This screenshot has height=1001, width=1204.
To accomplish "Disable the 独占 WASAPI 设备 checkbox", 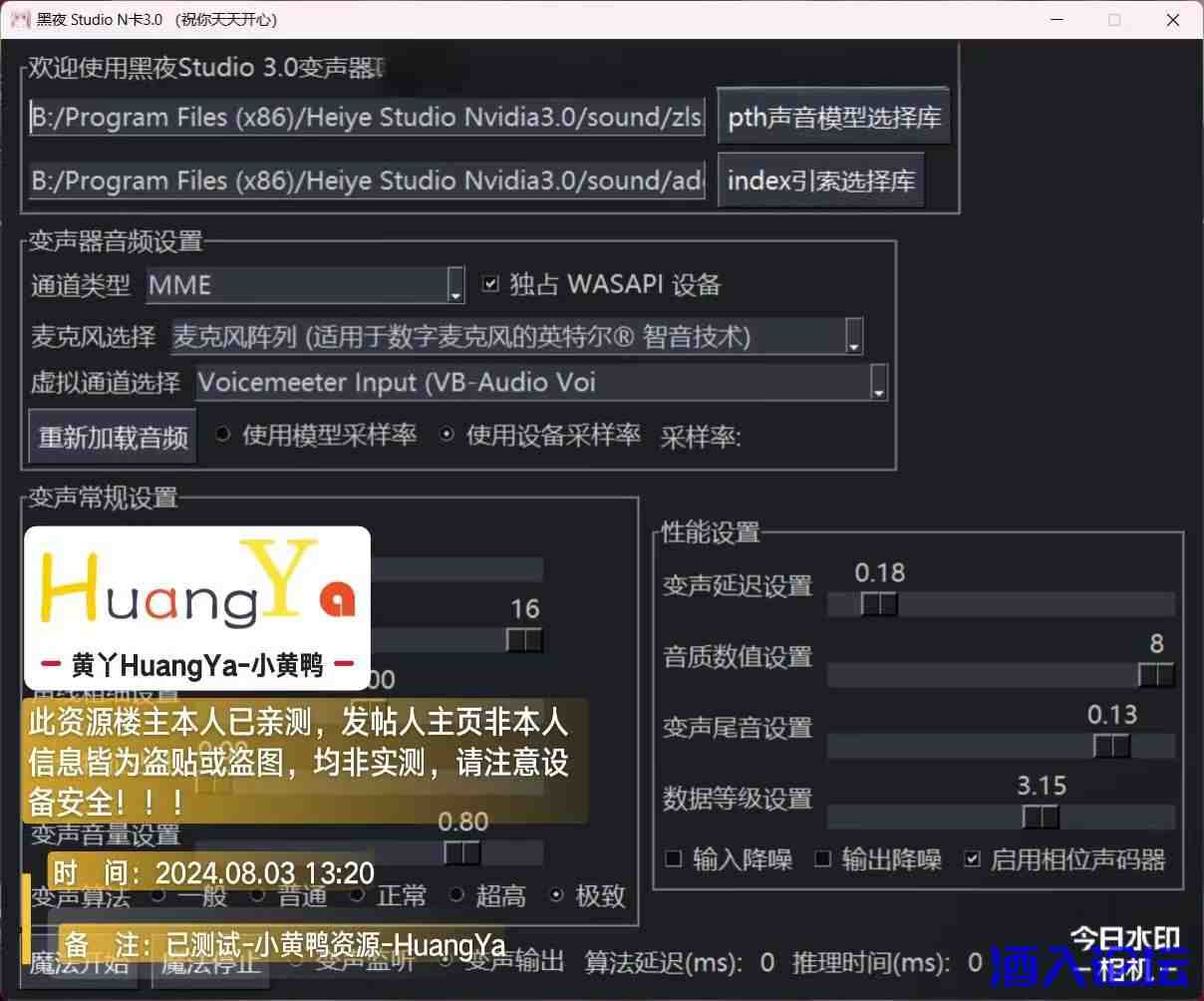I will click(x=489, y=283).
